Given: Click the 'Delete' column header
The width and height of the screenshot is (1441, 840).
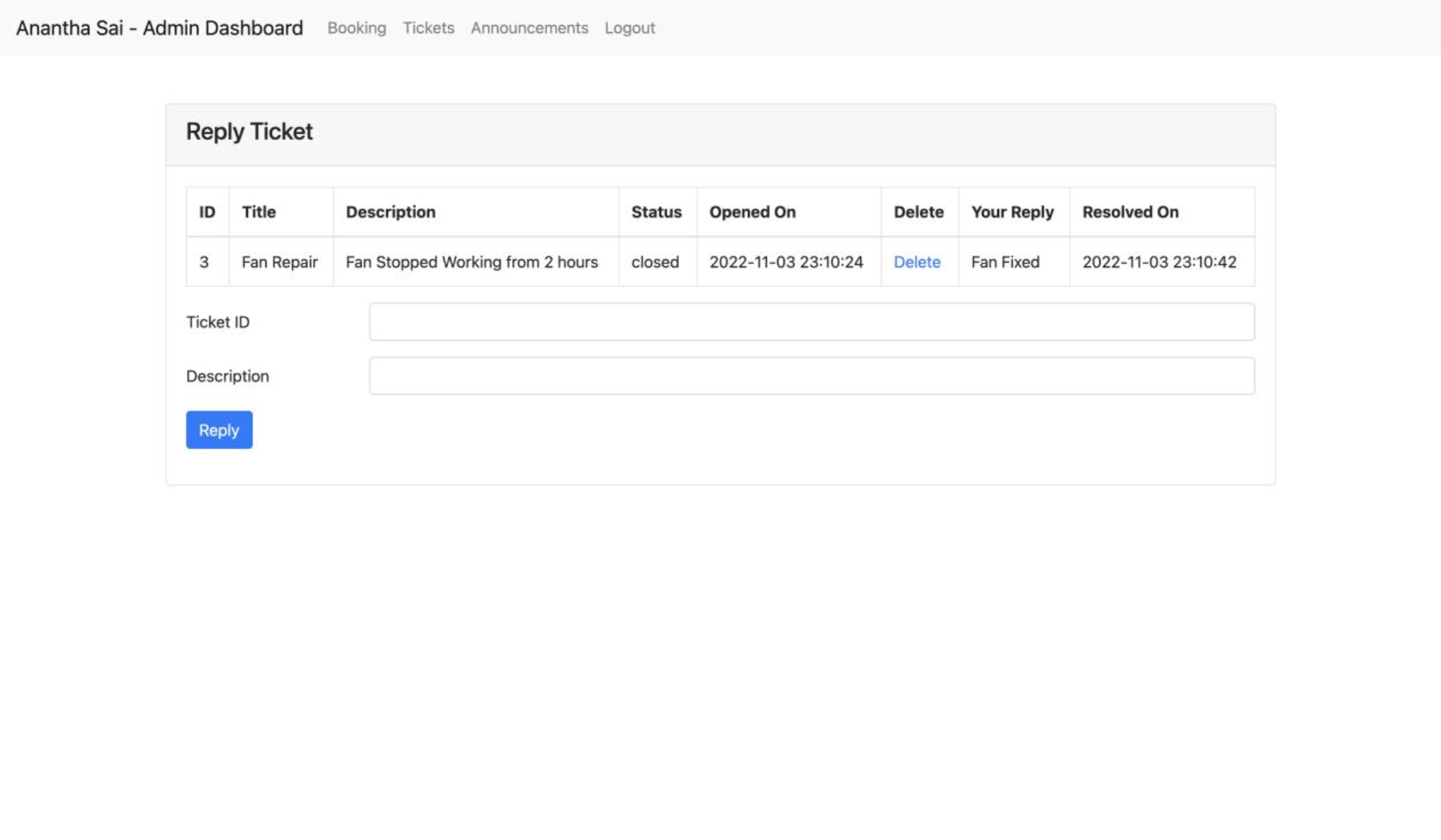Looking at the screenshot, I should click(920, 212).
